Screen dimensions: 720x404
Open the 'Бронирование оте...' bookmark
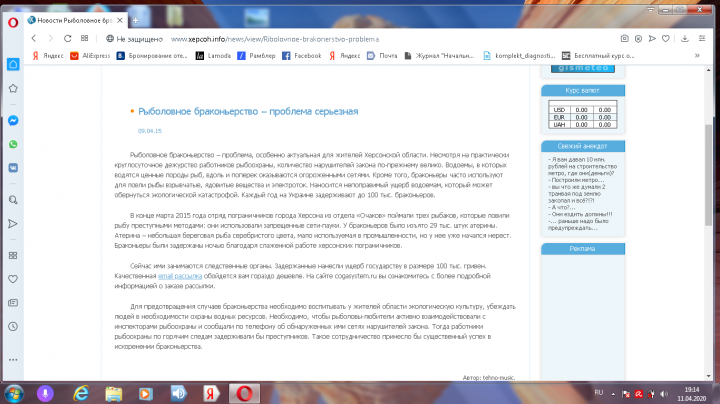click(x=152, y=56)
